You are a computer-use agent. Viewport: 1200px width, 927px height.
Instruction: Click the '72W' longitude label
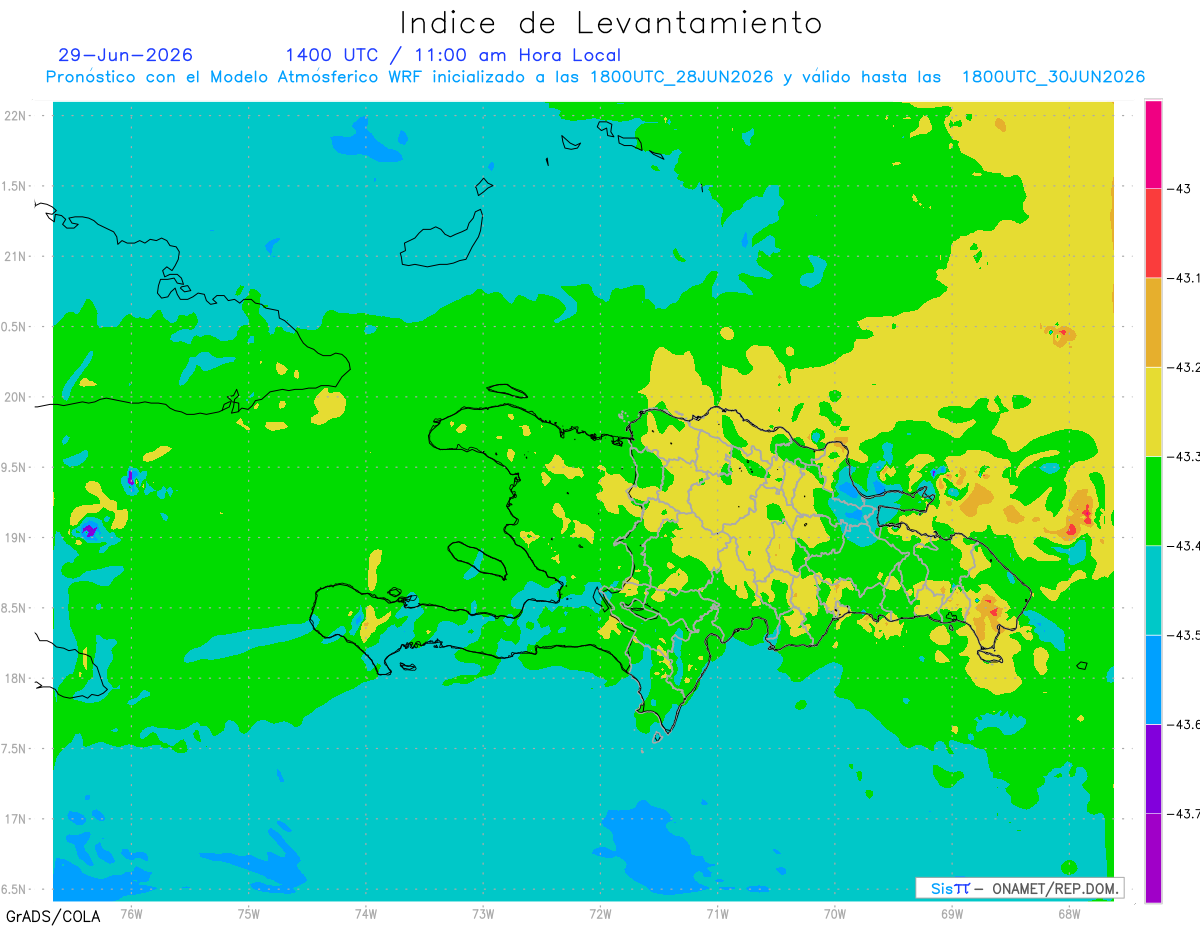pyautogui.click(x=600, y=913)
